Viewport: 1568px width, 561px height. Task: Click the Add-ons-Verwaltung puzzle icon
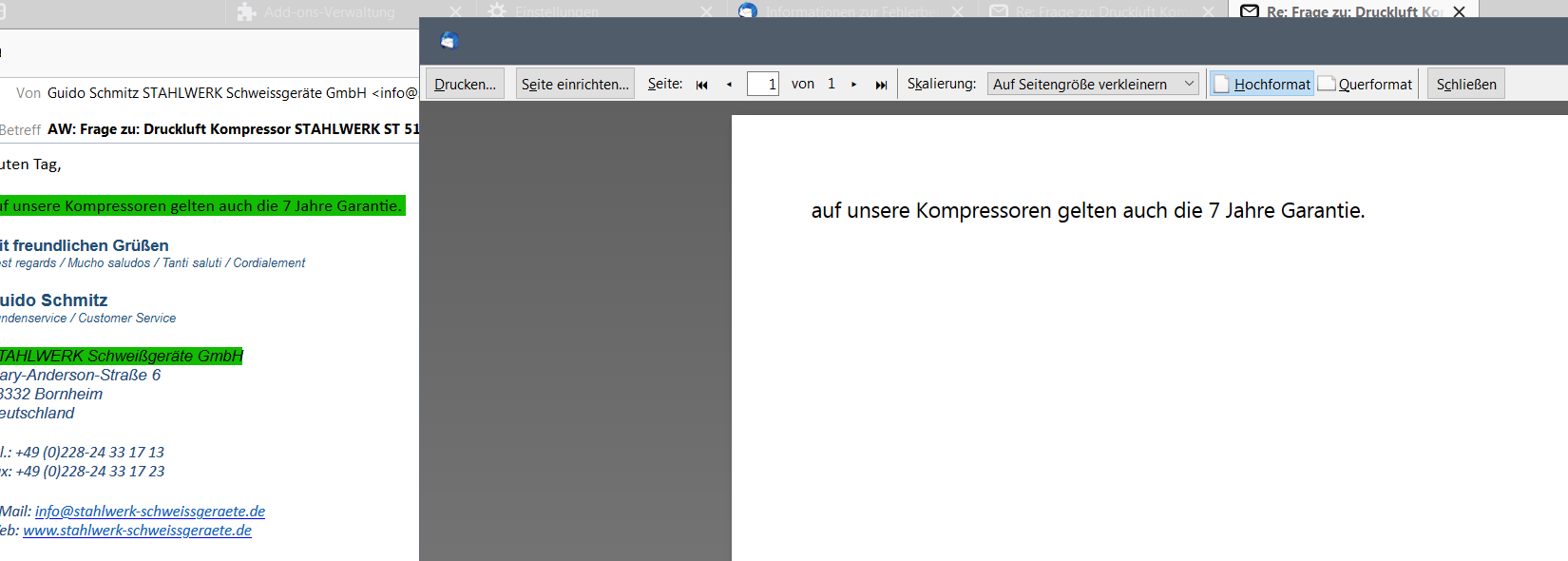(x=246, y=11)
